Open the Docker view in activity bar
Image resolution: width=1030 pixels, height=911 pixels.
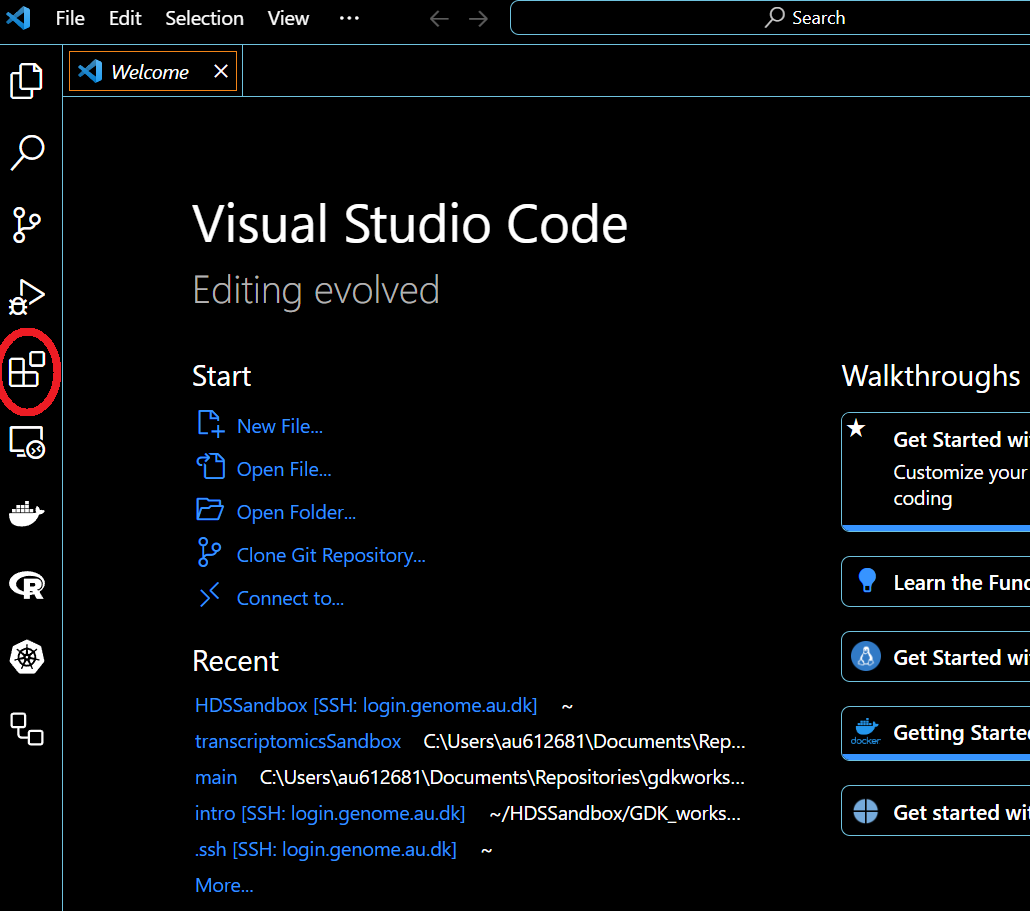pyautogui.click(x=27, y=514)
